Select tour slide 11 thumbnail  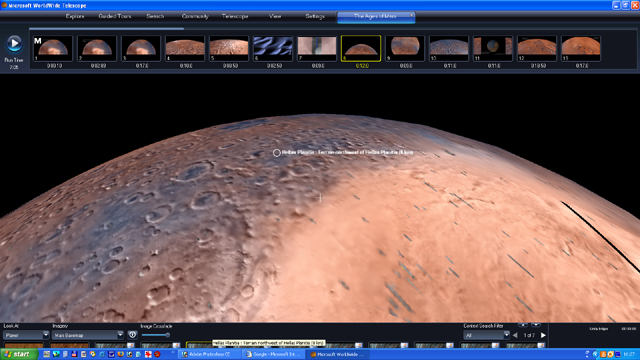[493, 49]
